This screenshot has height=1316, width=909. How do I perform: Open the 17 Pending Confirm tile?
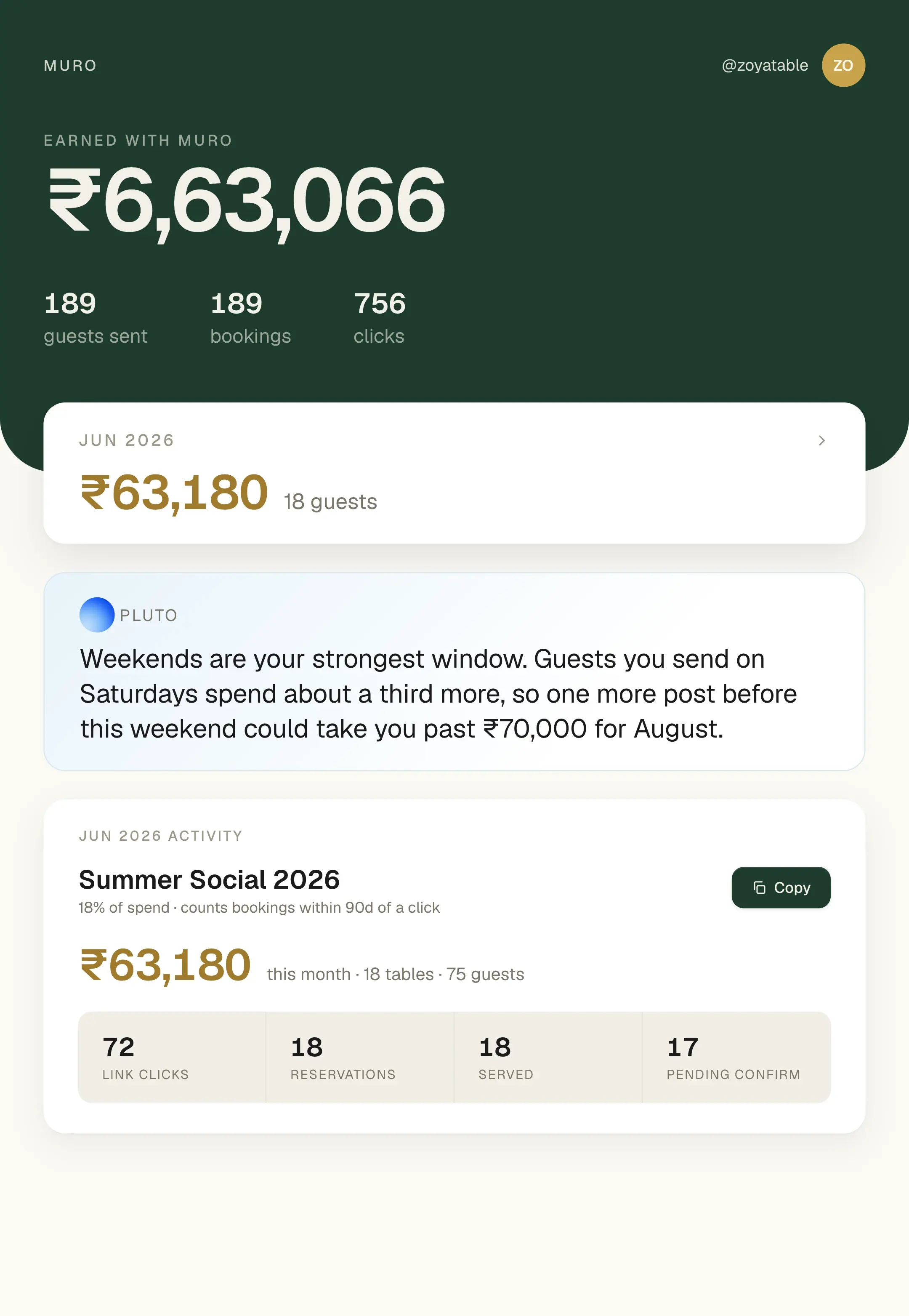tap(736, 1058)
